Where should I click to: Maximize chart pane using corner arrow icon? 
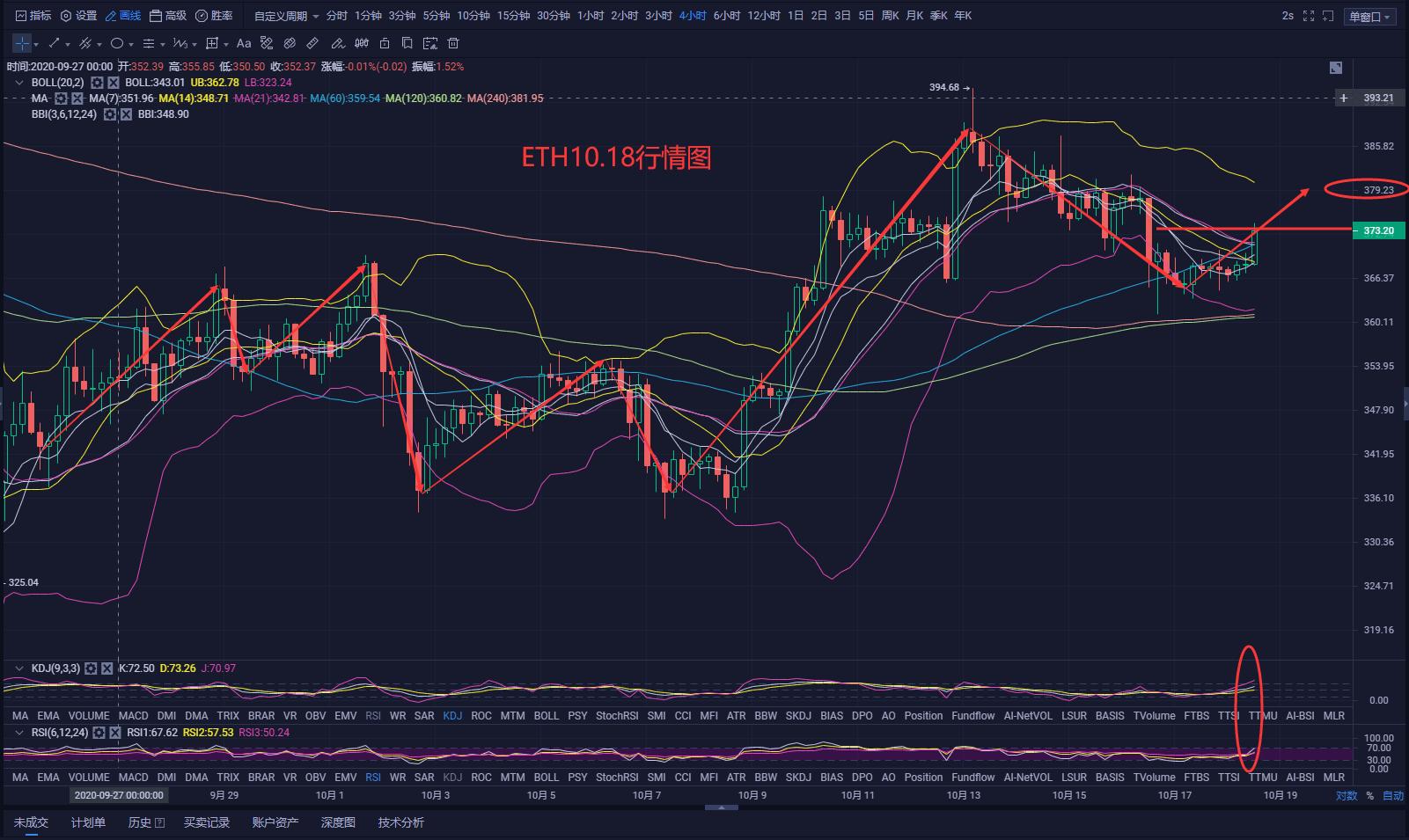1335,68
